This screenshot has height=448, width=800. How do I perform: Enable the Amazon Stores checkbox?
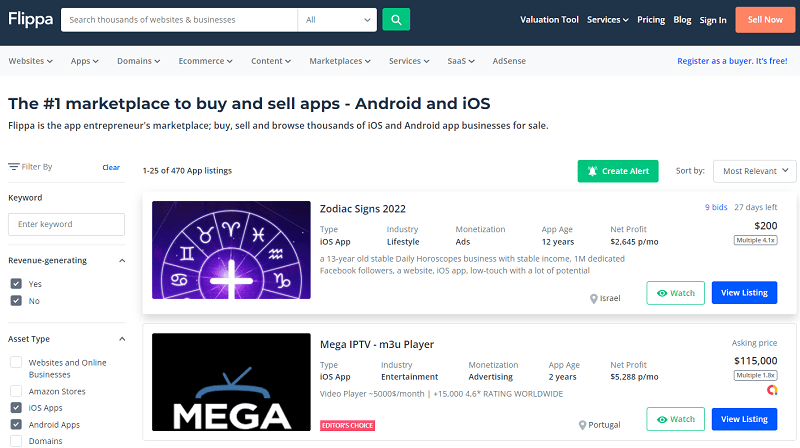coord(16,391)
